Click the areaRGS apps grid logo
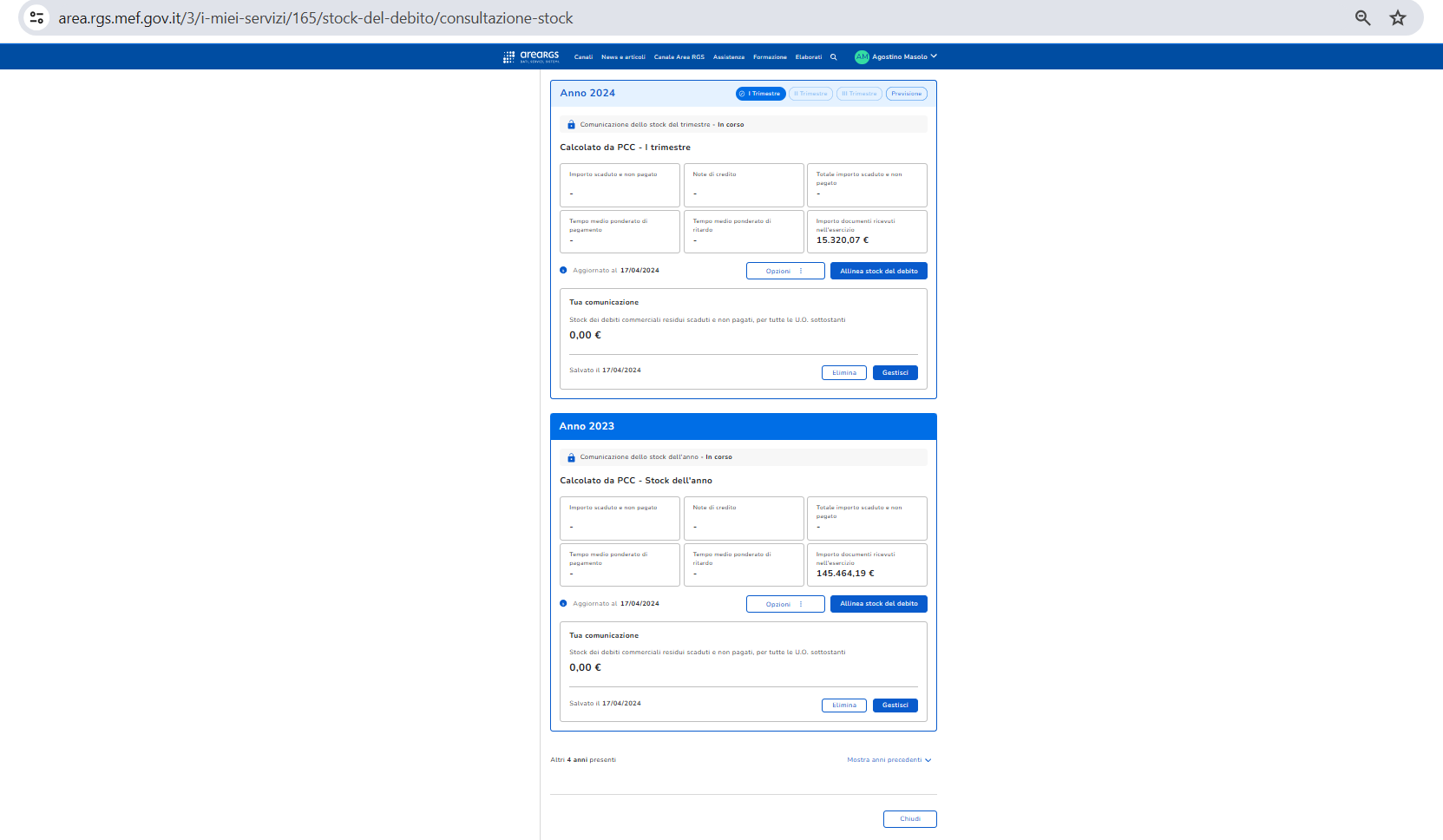Image resolution: width=1443 pixels, height=840 pixels. (508, 57)
